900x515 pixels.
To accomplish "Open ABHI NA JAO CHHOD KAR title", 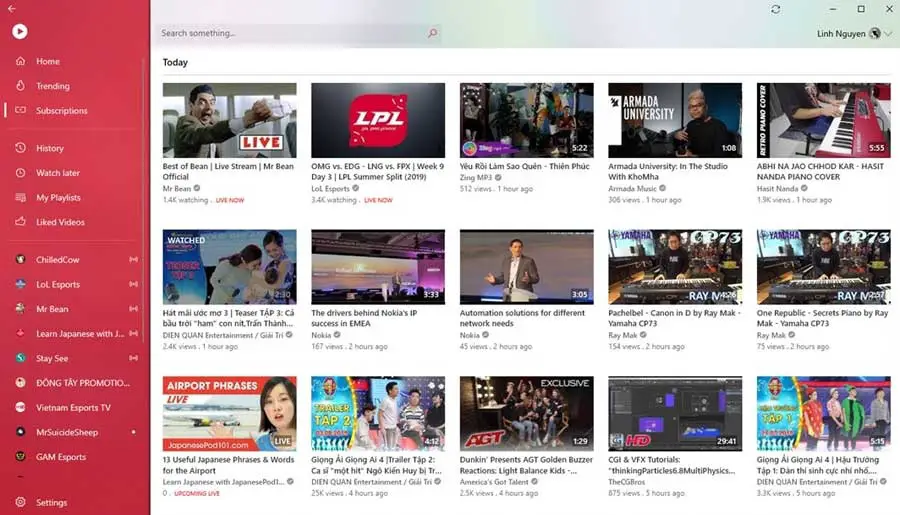I will pos(820,171).
